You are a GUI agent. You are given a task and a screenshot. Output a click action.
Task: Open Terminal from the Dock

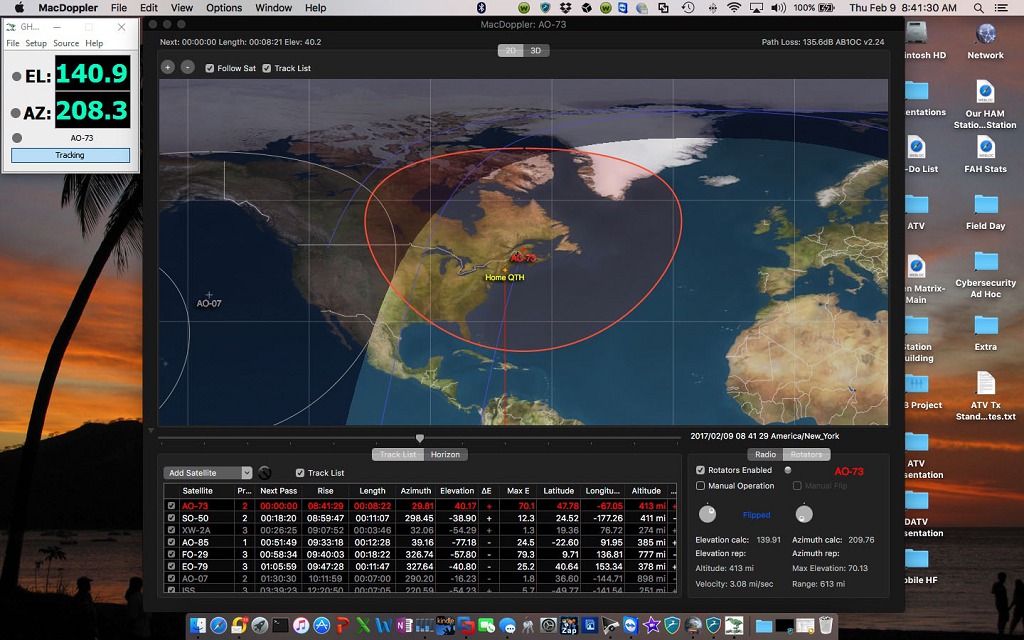[280, 625]
